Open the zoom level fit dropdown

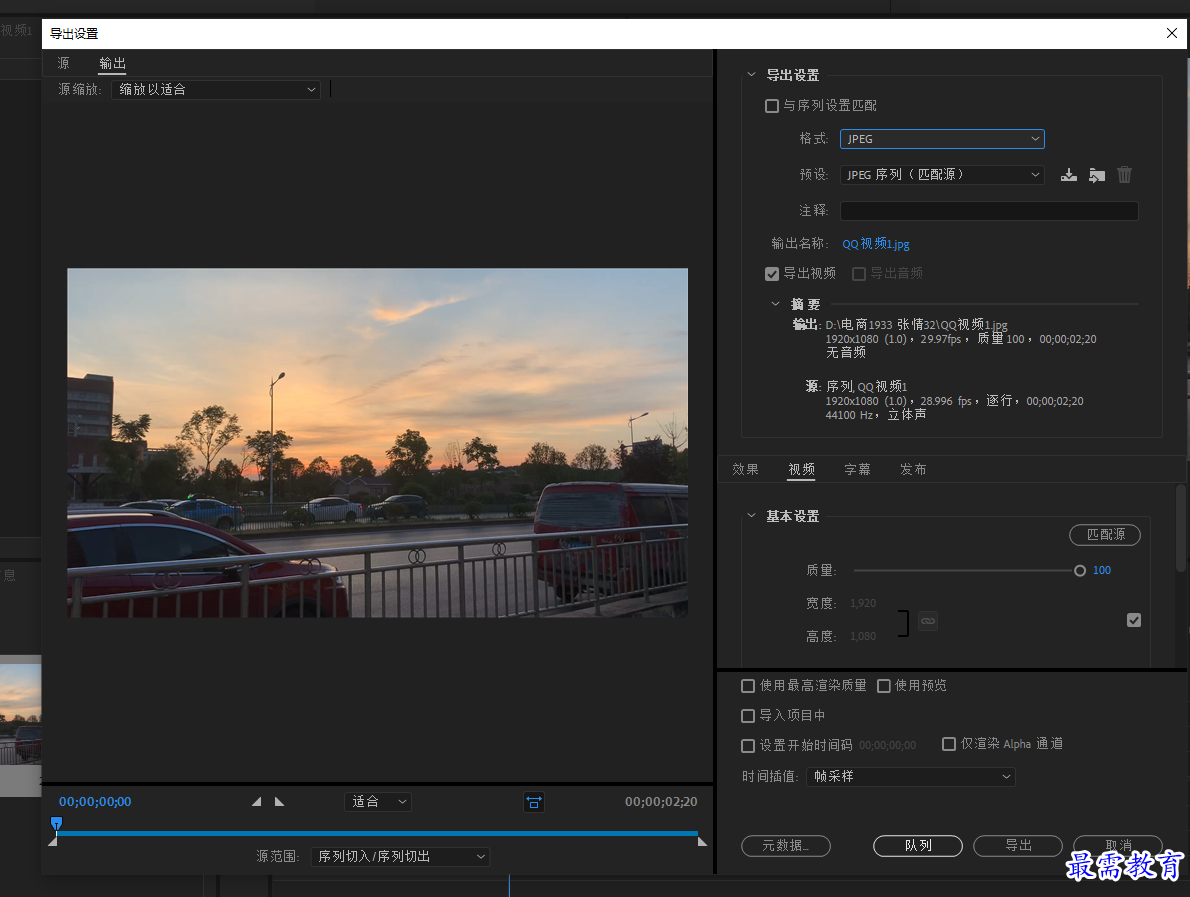pos(378,801)
